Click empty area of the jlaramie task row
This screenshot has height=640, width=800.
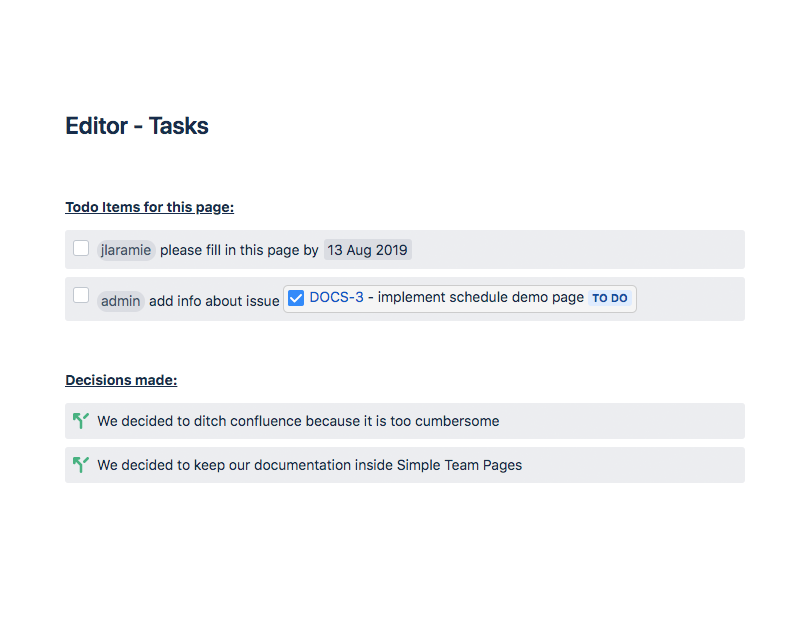(x=577, y=250)
